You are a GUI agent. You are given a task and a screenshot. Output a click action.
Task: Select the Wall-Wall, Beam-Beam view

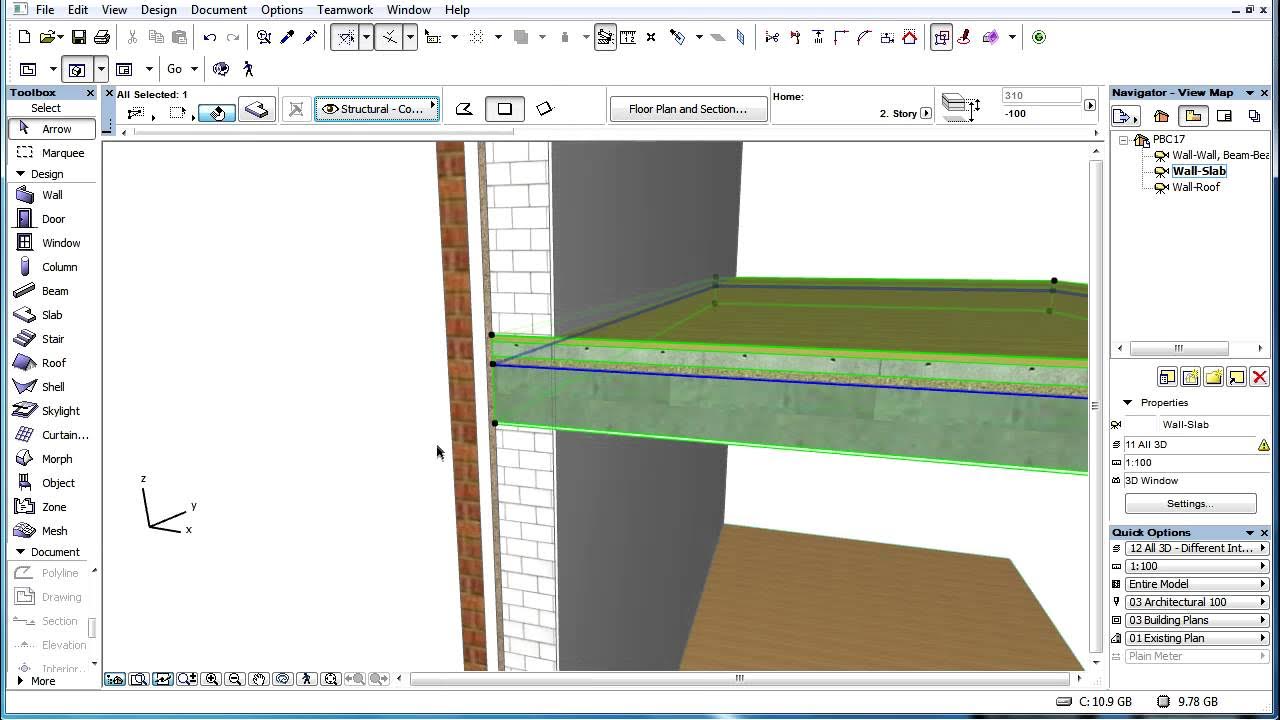pos(1220,155)
